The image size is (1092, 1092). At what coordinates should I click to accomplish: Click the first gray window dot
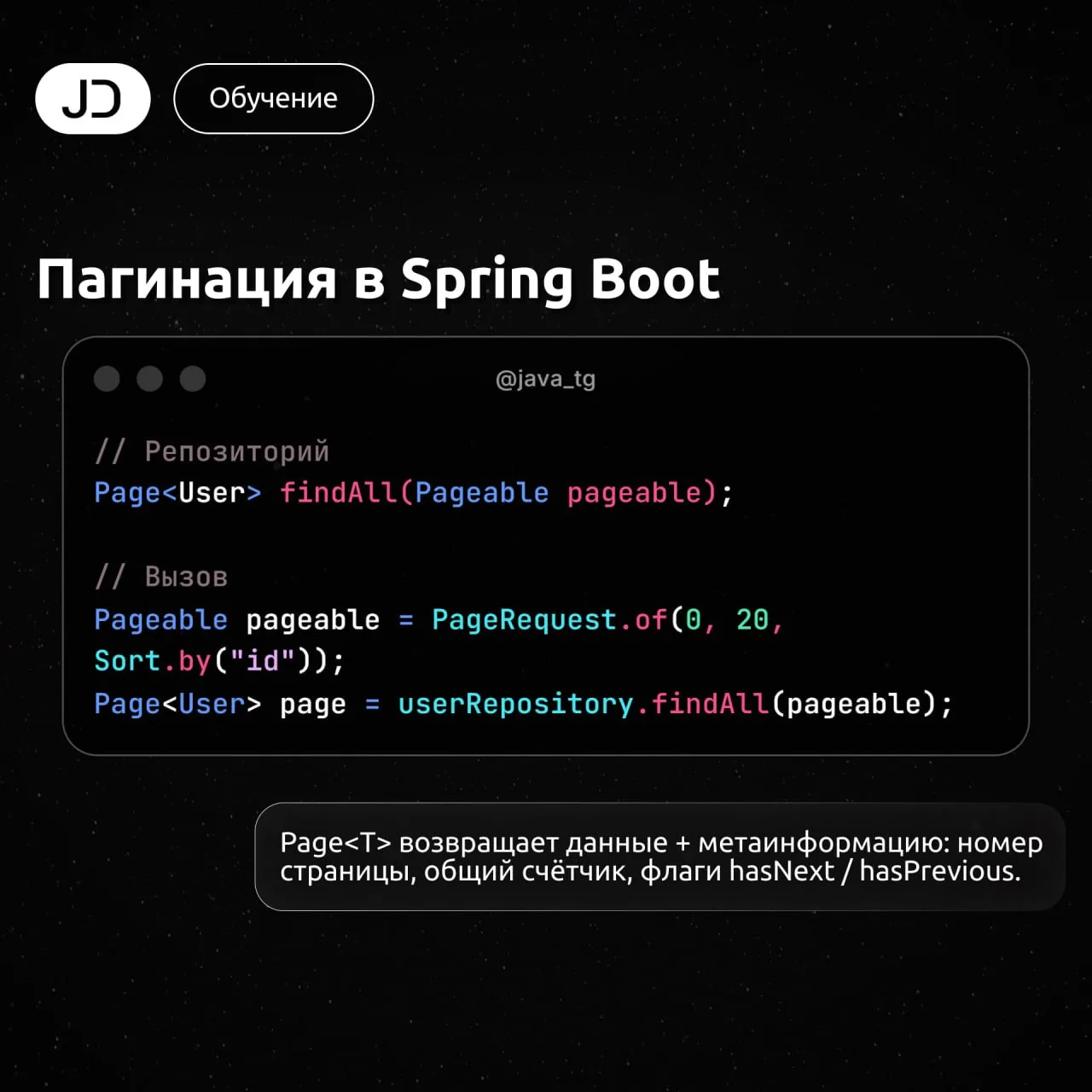click(x=107, y=379)
